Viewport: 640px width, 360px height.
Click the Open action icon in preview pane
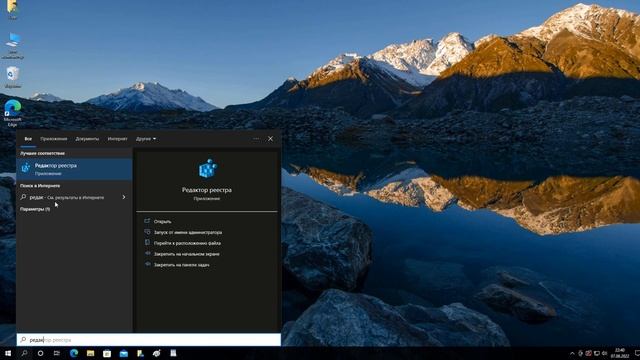click(x=147, y=221)
